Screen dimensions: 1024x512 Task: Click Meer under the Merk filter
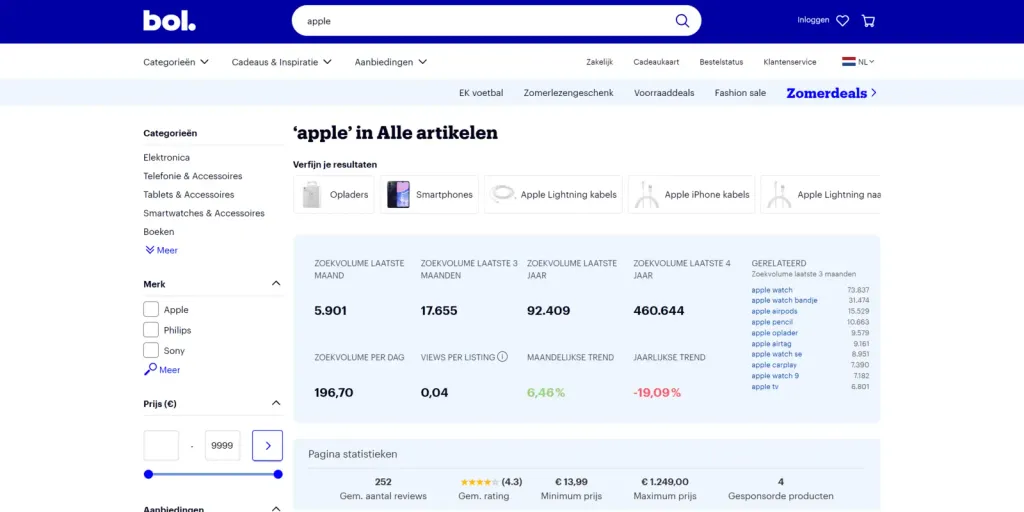[170, 370]
